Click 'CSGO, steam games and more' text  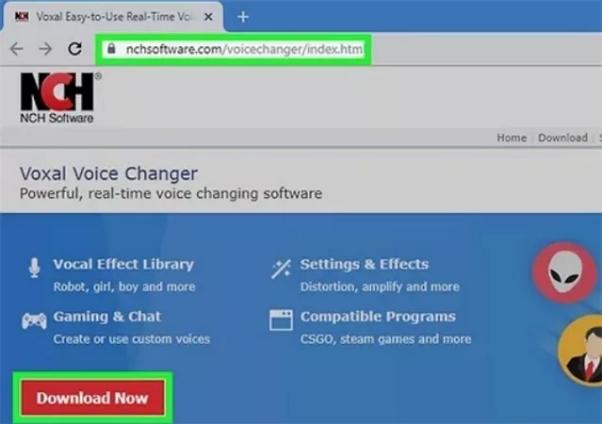(386, 339)
